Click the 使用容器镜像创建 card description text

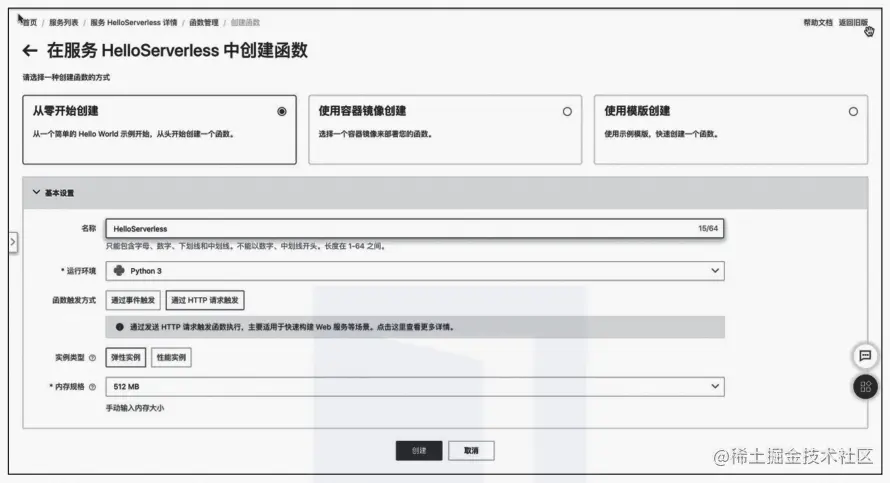[375, 135]
